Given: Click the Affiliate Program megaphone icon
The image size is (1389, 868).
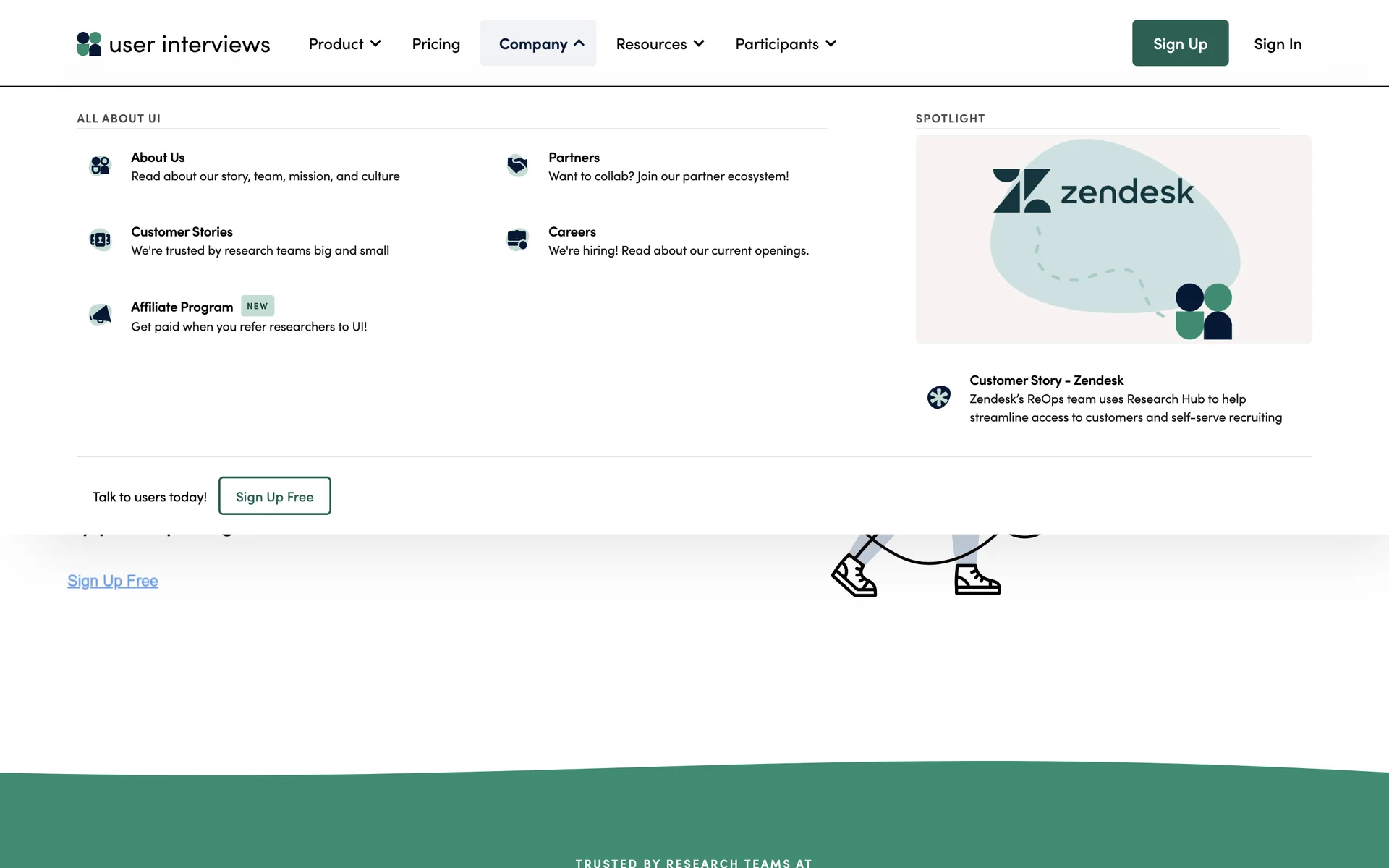Looking at the screenshot, I should coord(100,314).
